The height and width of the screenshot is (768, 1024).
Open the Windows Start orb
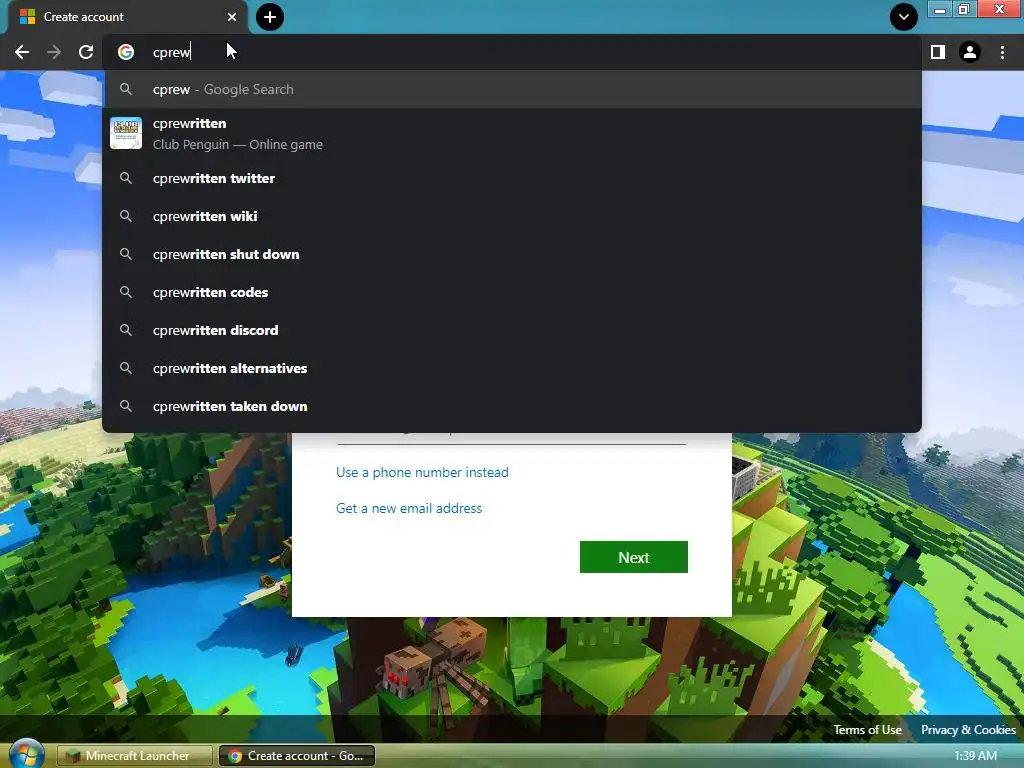click(26, 756)
